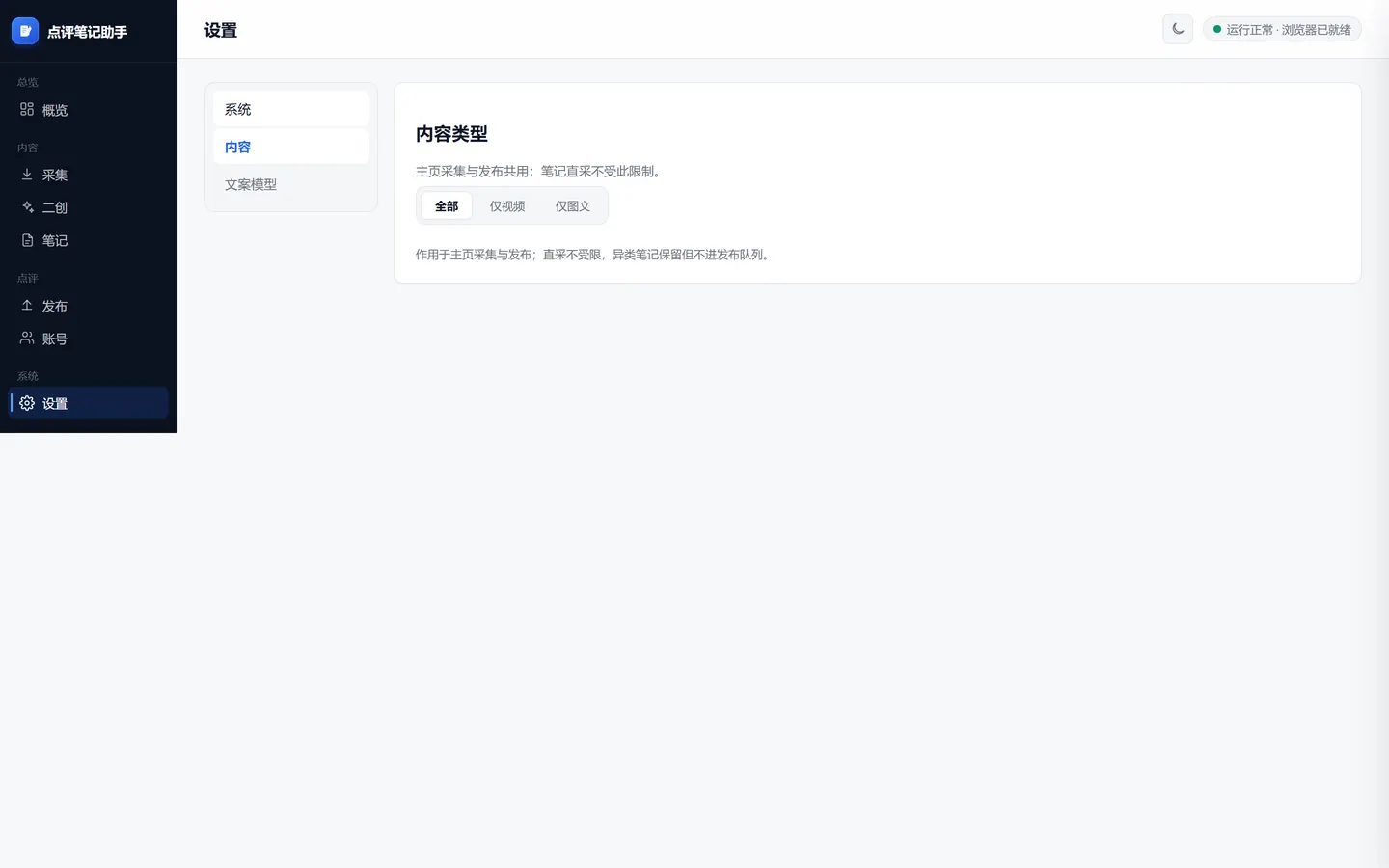Screen dimensions: 1389x868
Task: Click the 二创 sparkle icon
Action: click(x=27, y=207)
